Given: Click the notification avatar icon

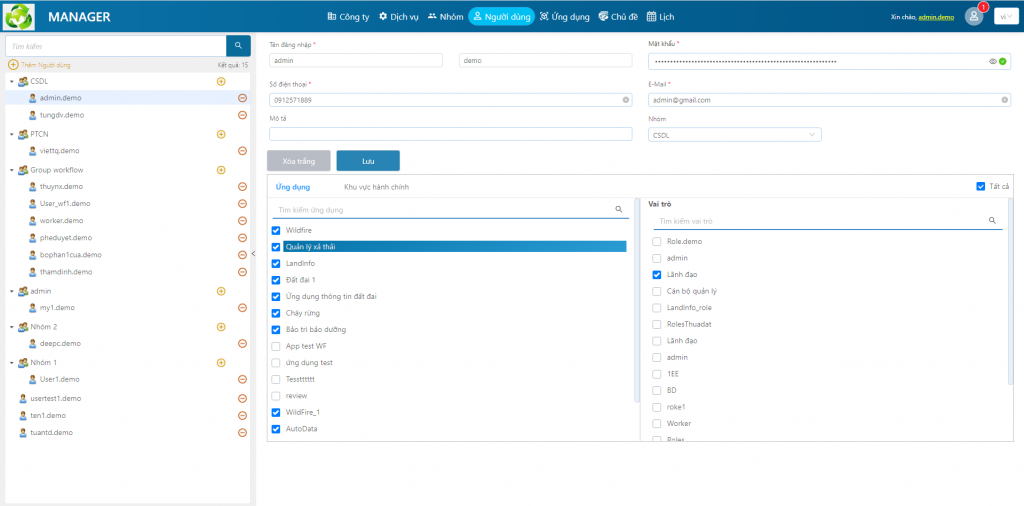Looking at the screenshot, I should 973,16.
